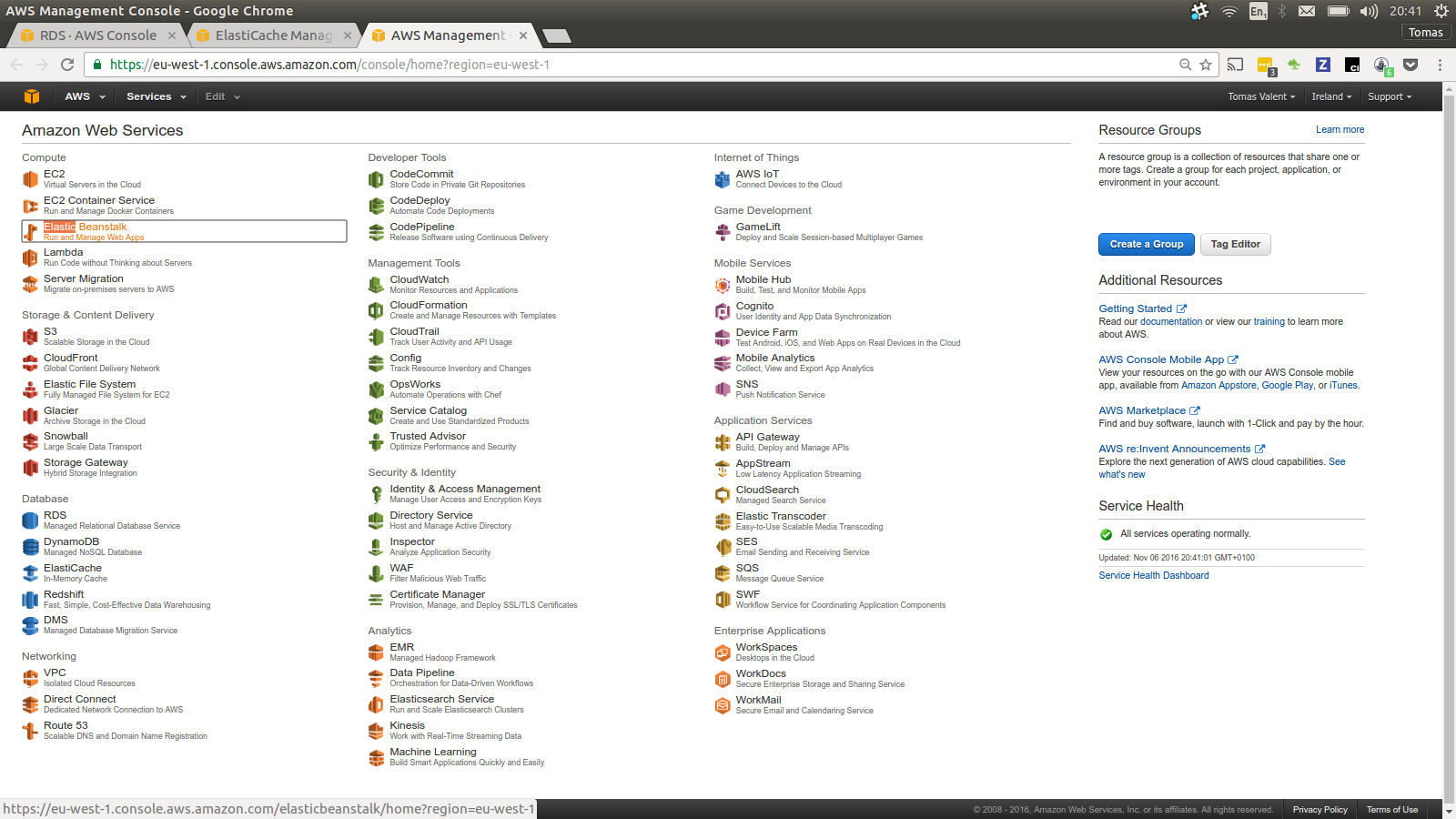Viewport: 1456px width, 819px height.
Task: Open AWS re:Invent Announcements link
Action: (1181, 449)
